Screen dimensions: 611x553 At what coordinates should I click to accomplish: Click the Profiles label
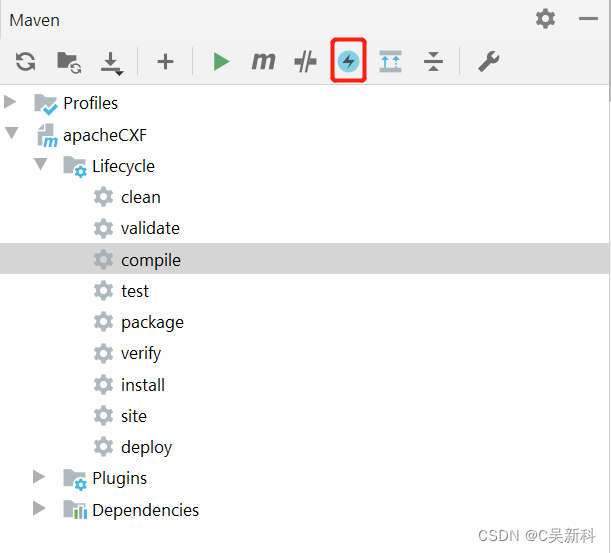[90, 103]
